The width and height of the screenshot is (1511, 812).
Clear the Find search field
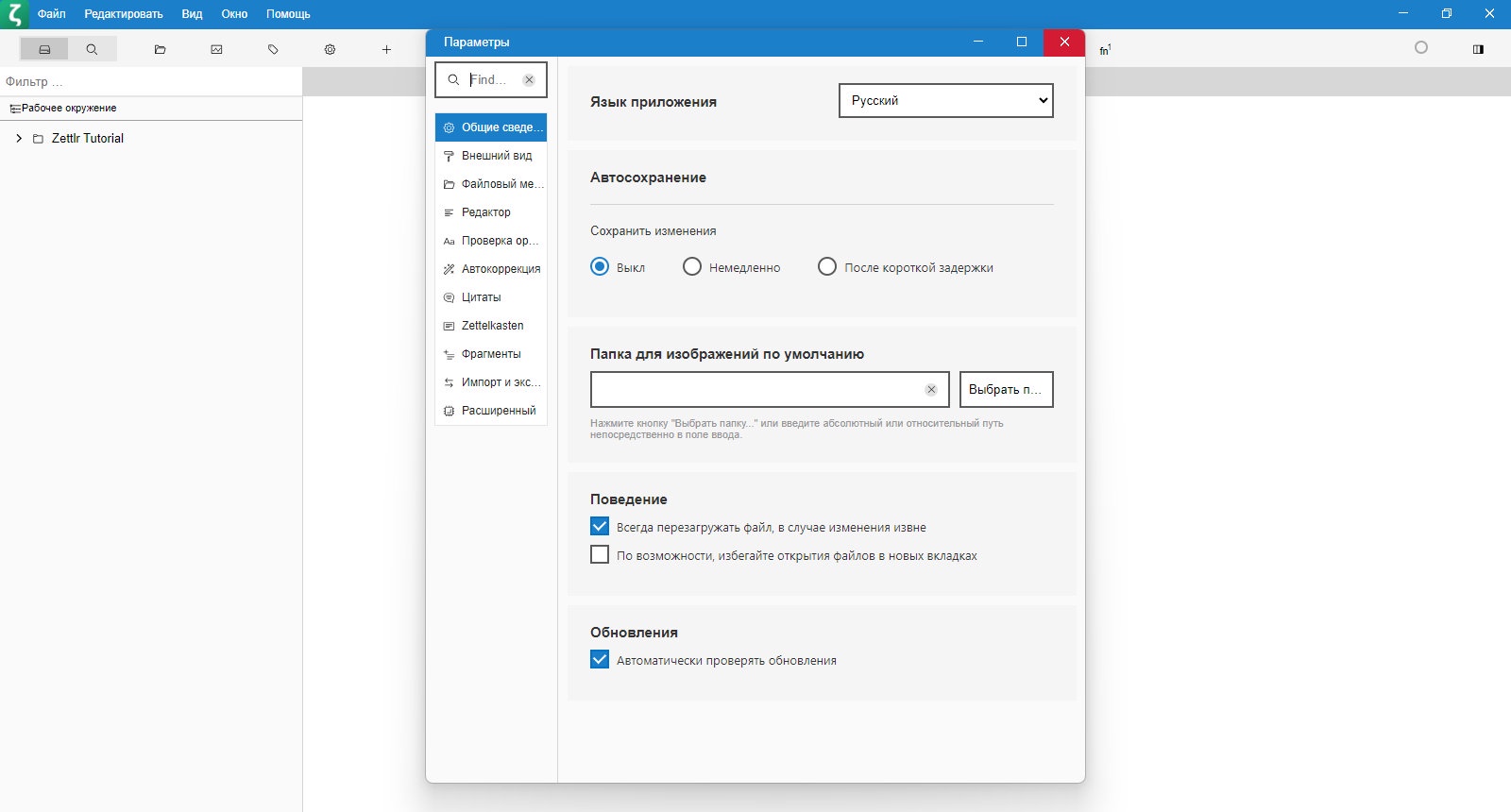click(x=529, y=80)
